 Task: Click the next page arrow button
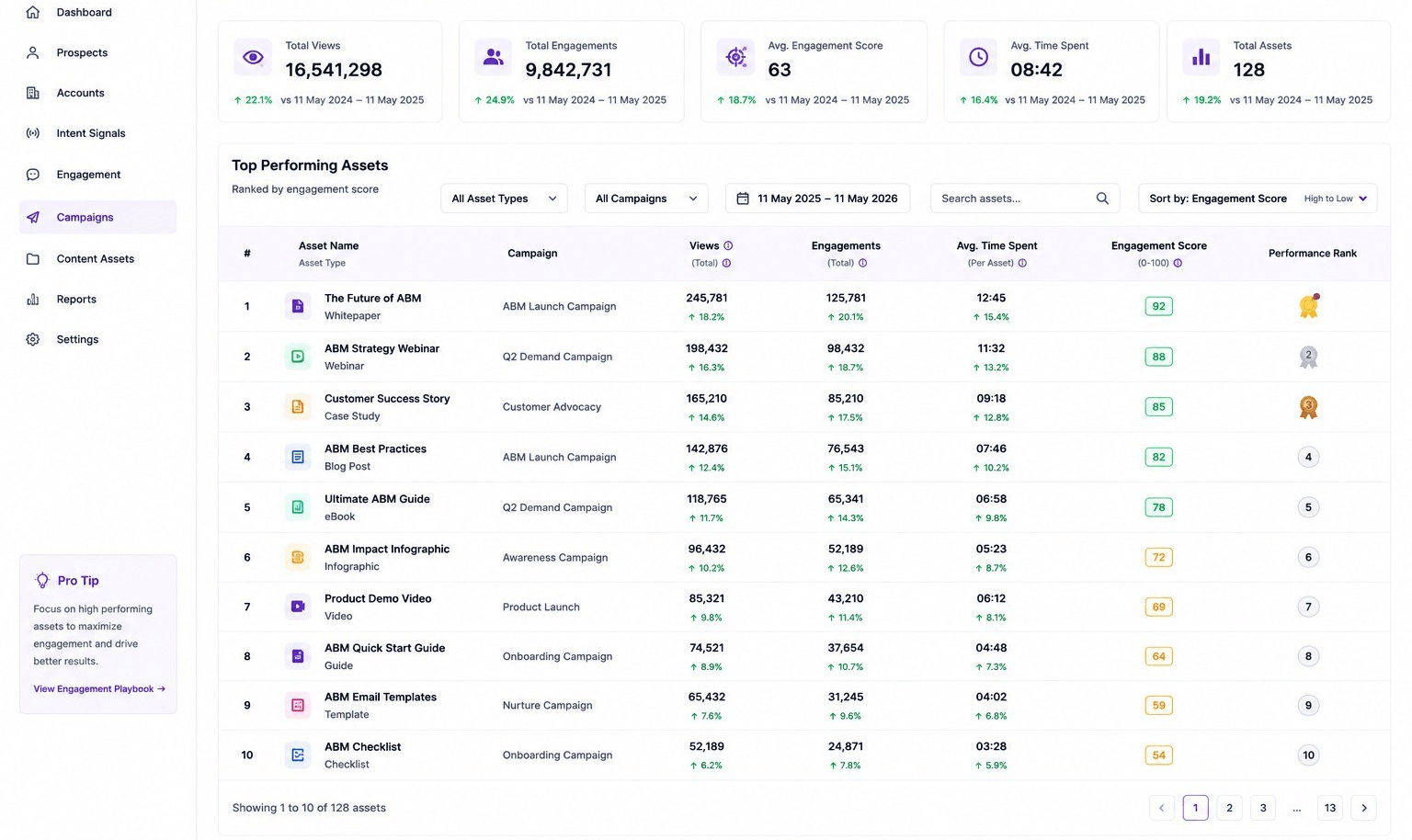[x=1364, y=808]
